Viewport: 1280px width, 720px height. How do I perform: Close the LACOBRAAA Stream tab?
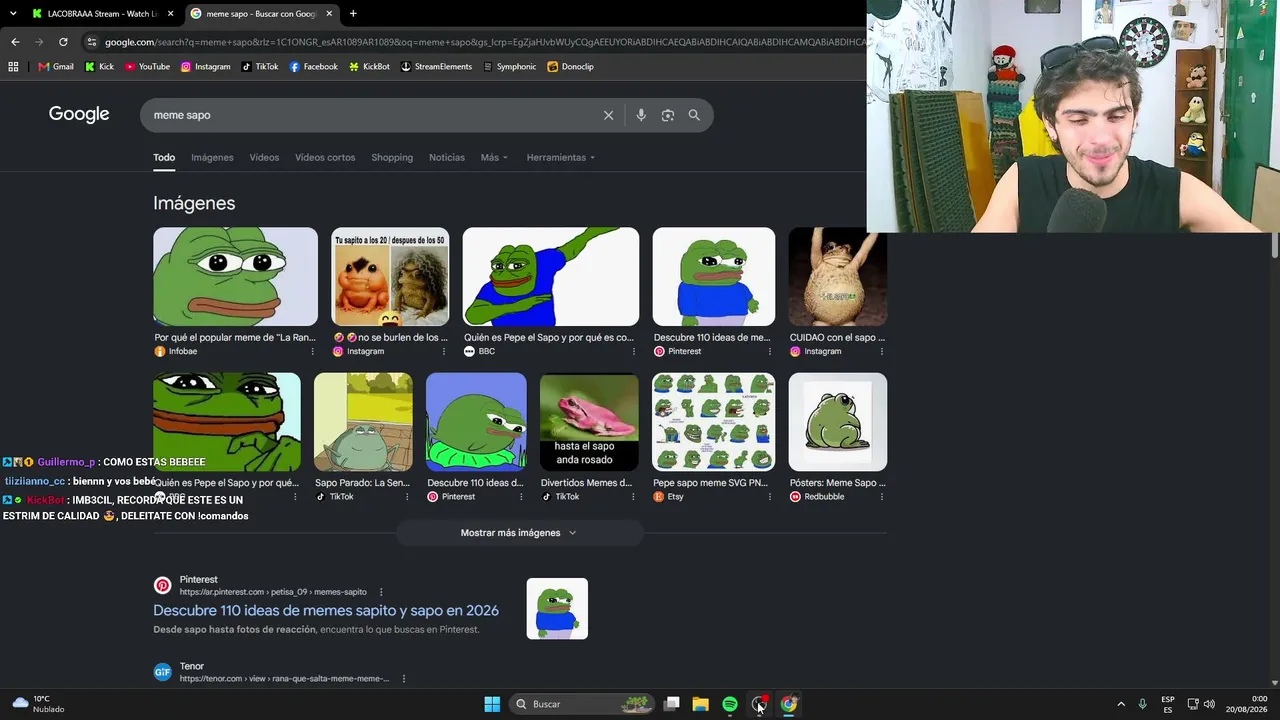(x=171, y=14)
